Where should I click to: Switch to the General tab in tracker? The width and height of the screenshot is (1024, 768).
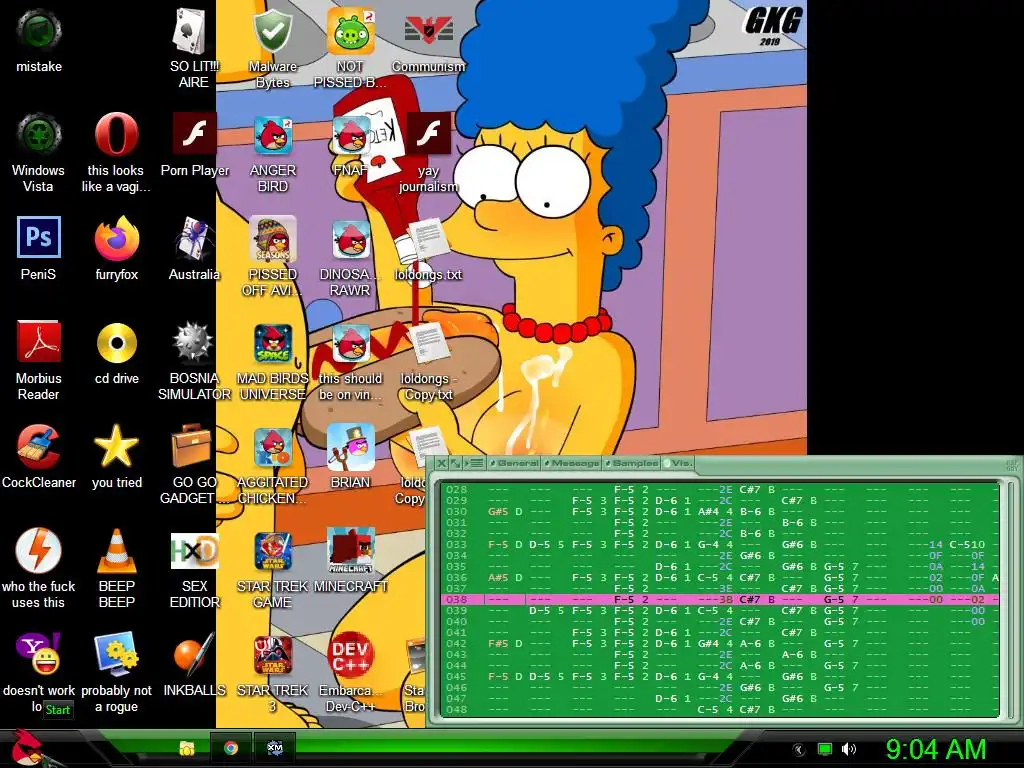click(515, 463)
